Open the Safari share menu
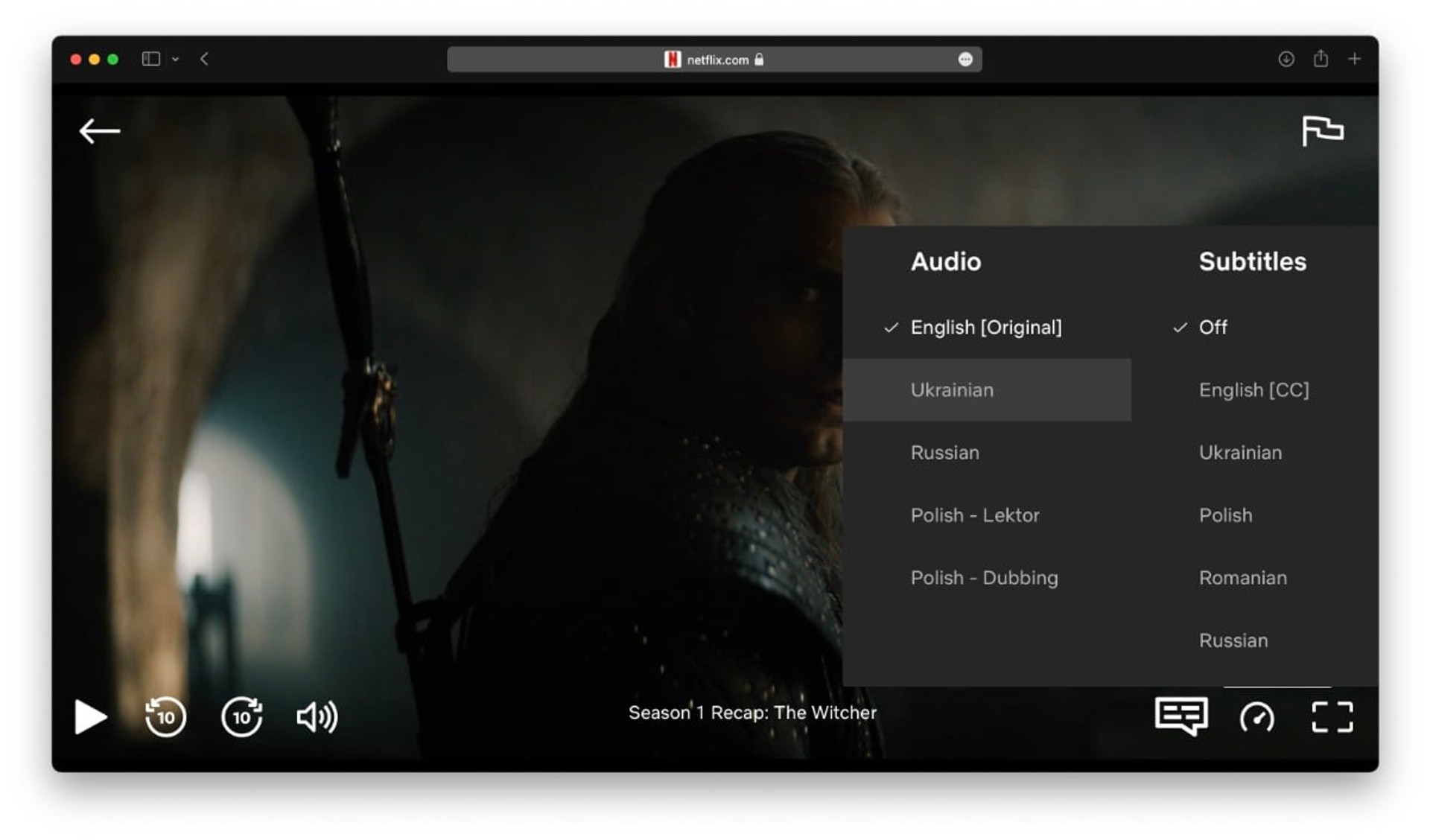This screenshot has width=1430, height=840. pyautogui.click(x=1321, y=58)
